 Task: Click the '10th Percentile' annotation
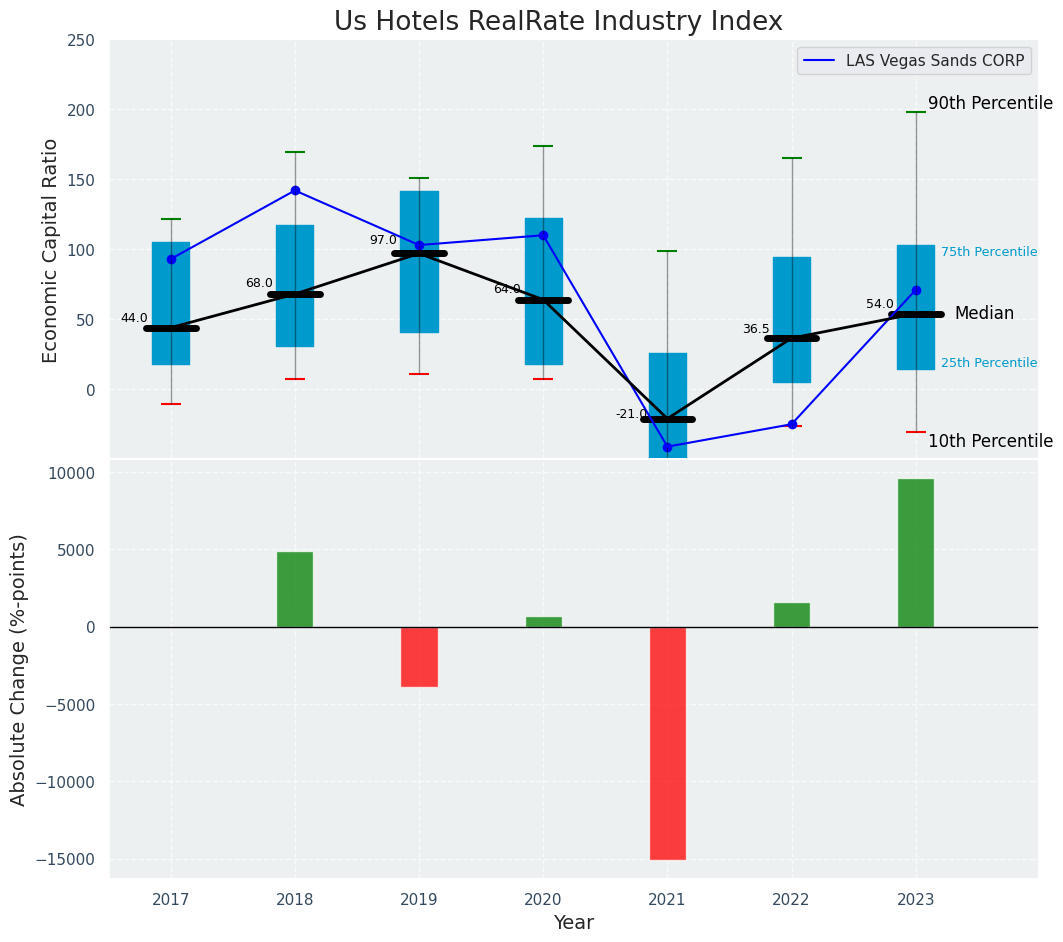click(x=990, y=441)
